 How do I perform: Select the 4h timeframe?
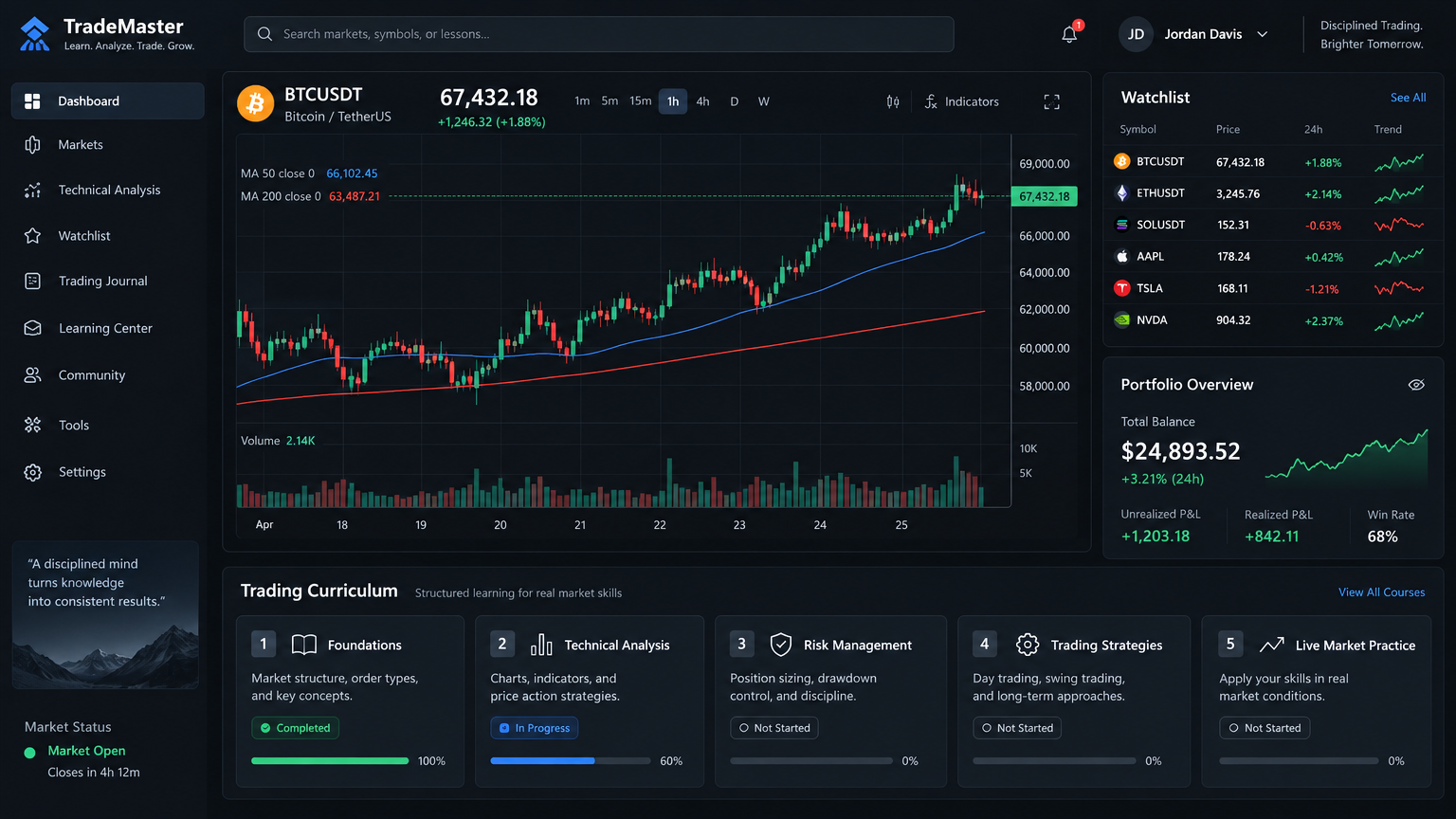click(702, 101)
